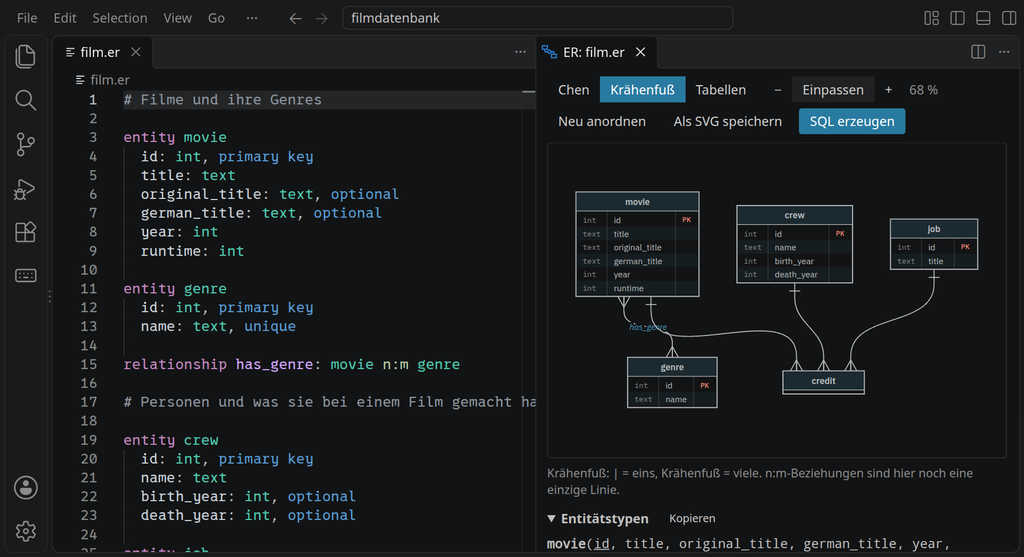Open the Extensions view
The image size is (1024, 557).
pos(25,232)
